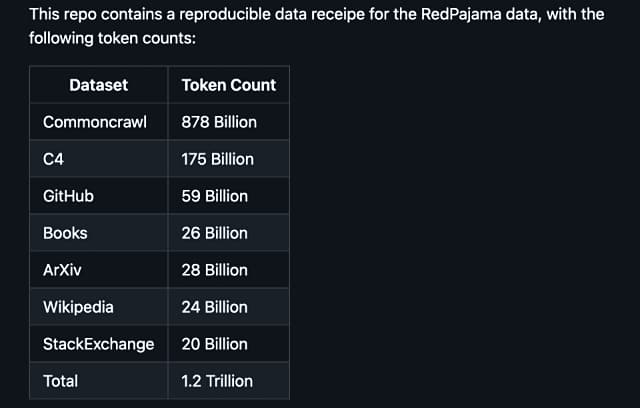Screen dimensions: 640x408
Task: Click the 20 Billion token count
Action: (214, 344)
